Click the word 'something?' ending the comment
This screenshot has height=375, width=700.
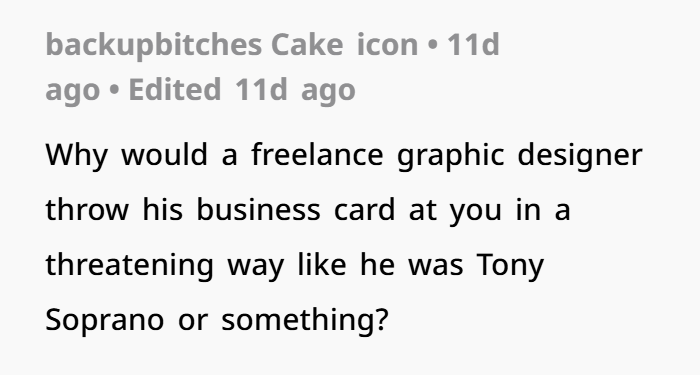tap(305, 321)
